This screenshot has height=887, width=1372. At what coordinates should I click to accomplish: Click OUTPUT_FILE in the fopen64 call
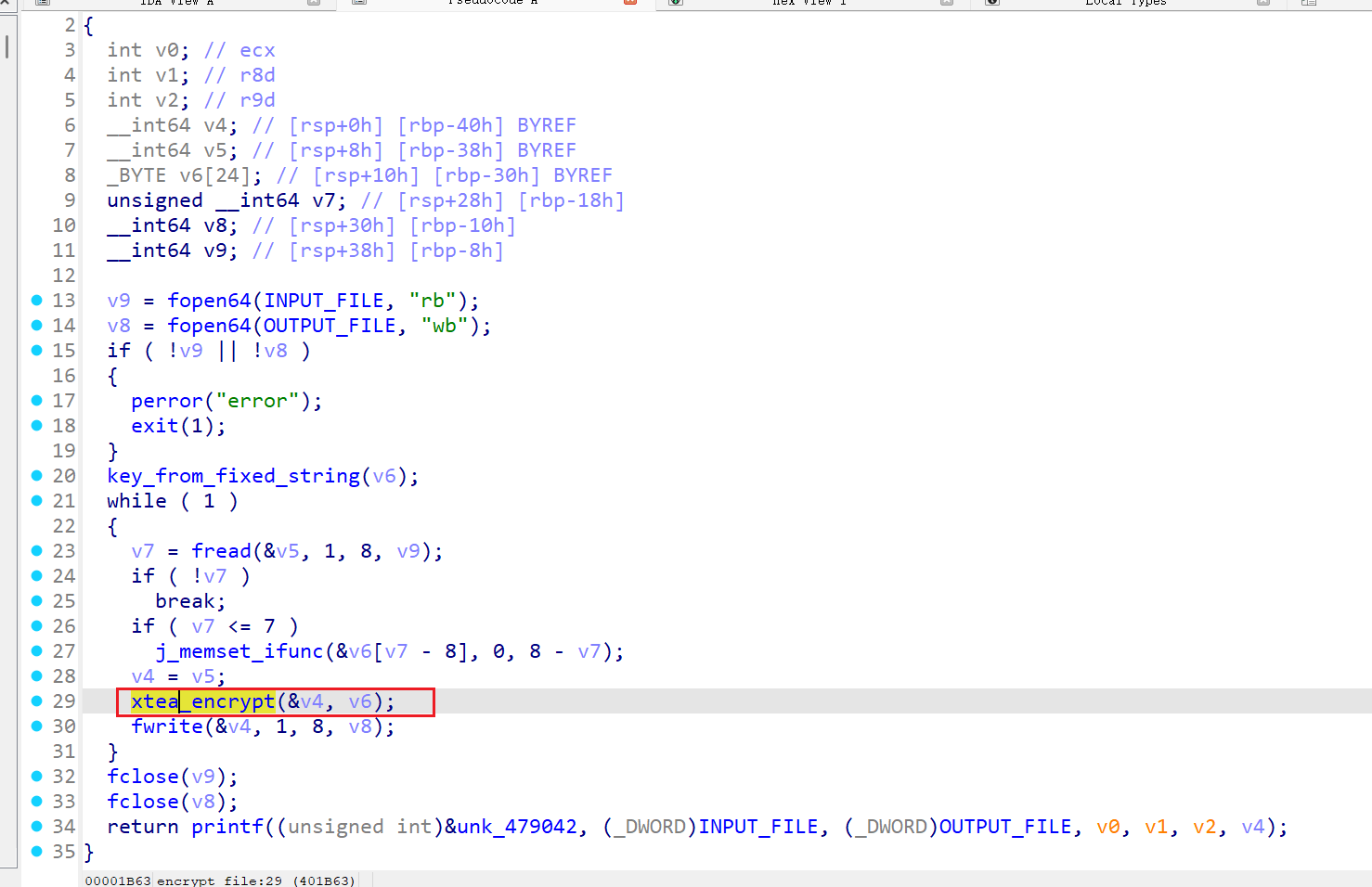coord(330,326)
